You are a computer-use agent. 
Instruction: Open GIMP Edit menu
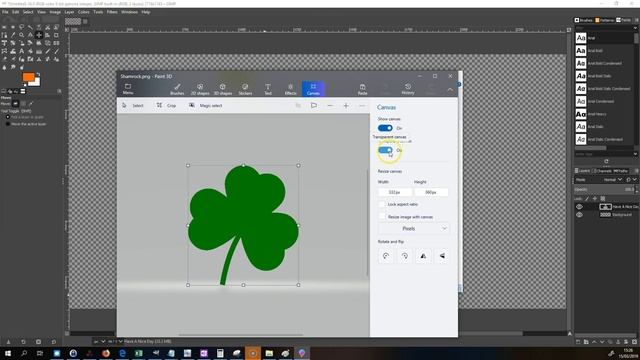click(16, 12)
